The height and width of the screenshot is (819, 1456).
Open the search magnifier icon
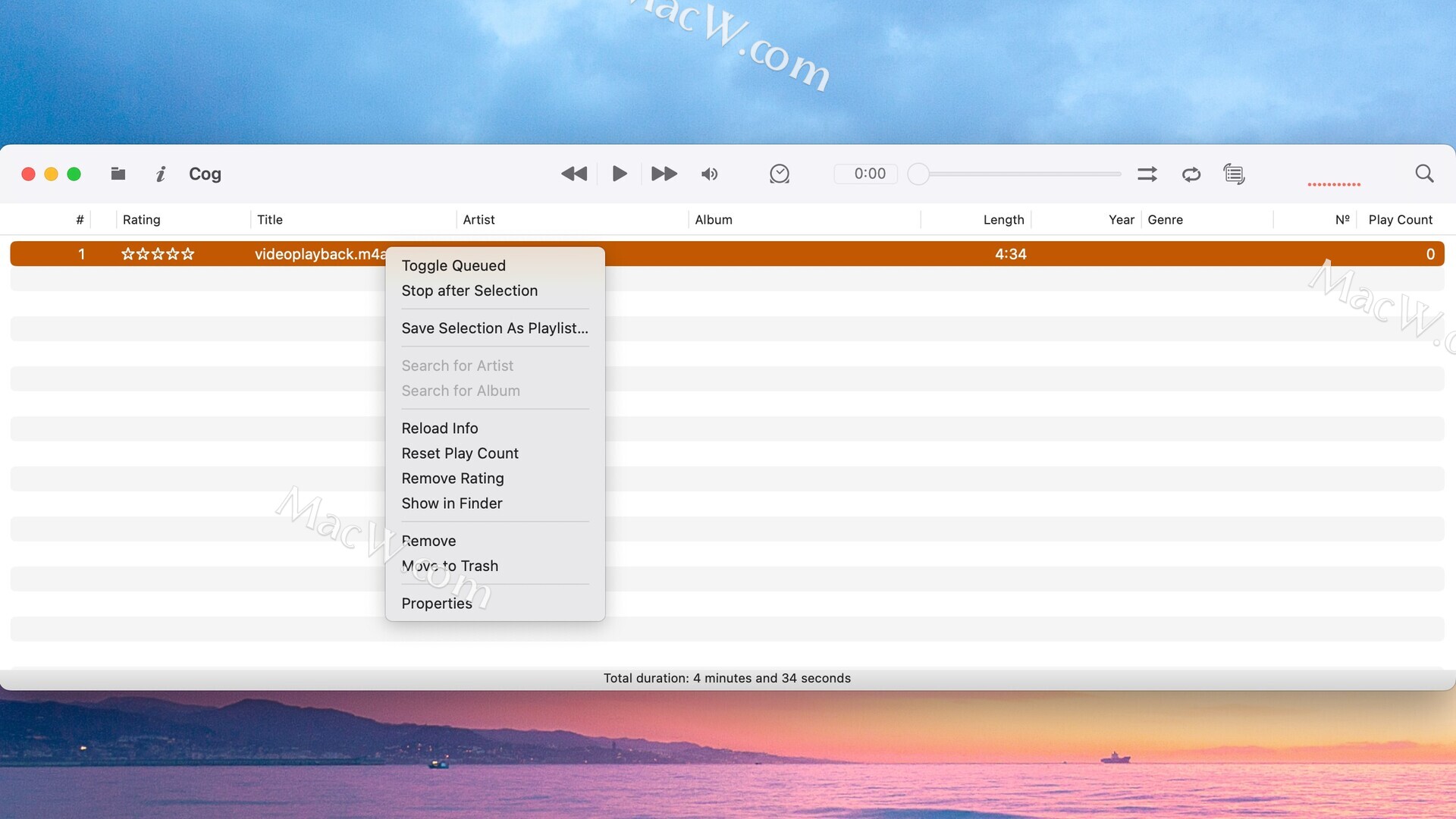[x=1424, y=174]
